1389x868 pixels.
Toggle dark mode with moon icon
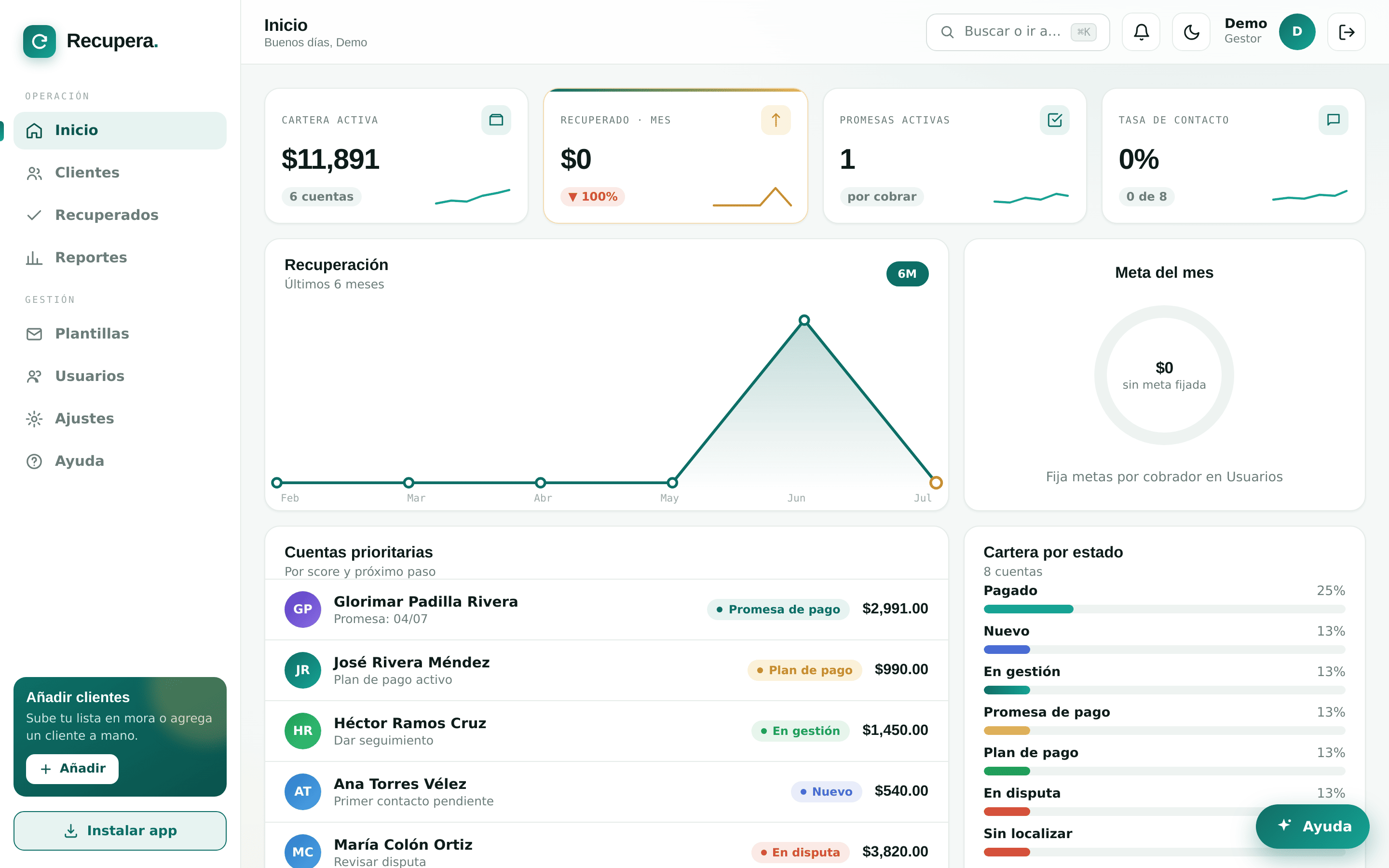[1191, 32]
